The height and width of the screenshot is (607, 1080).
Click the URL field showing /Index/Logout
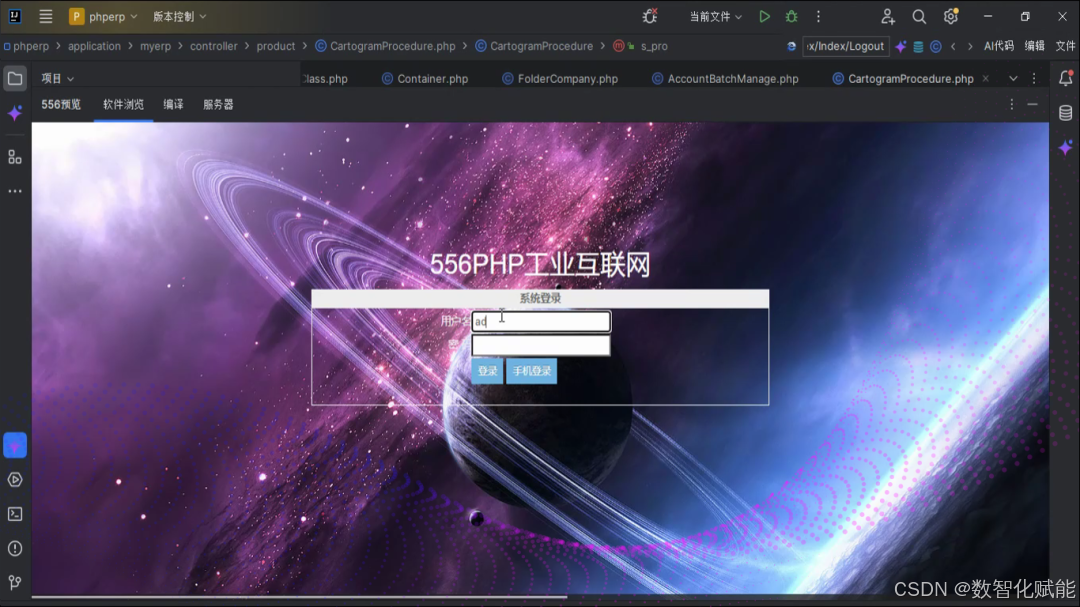click(845, 46)
